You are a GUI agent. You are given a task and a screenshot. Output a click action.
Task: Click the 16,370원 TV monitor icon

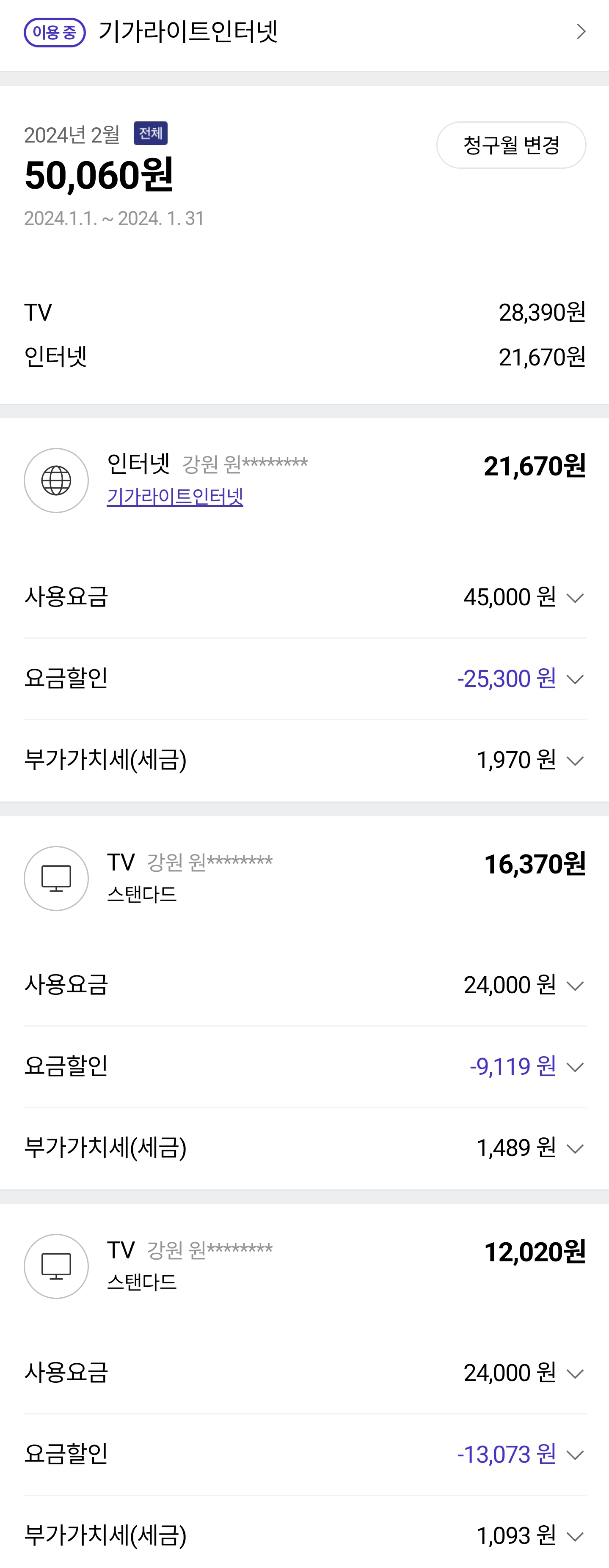coord(56,879)
